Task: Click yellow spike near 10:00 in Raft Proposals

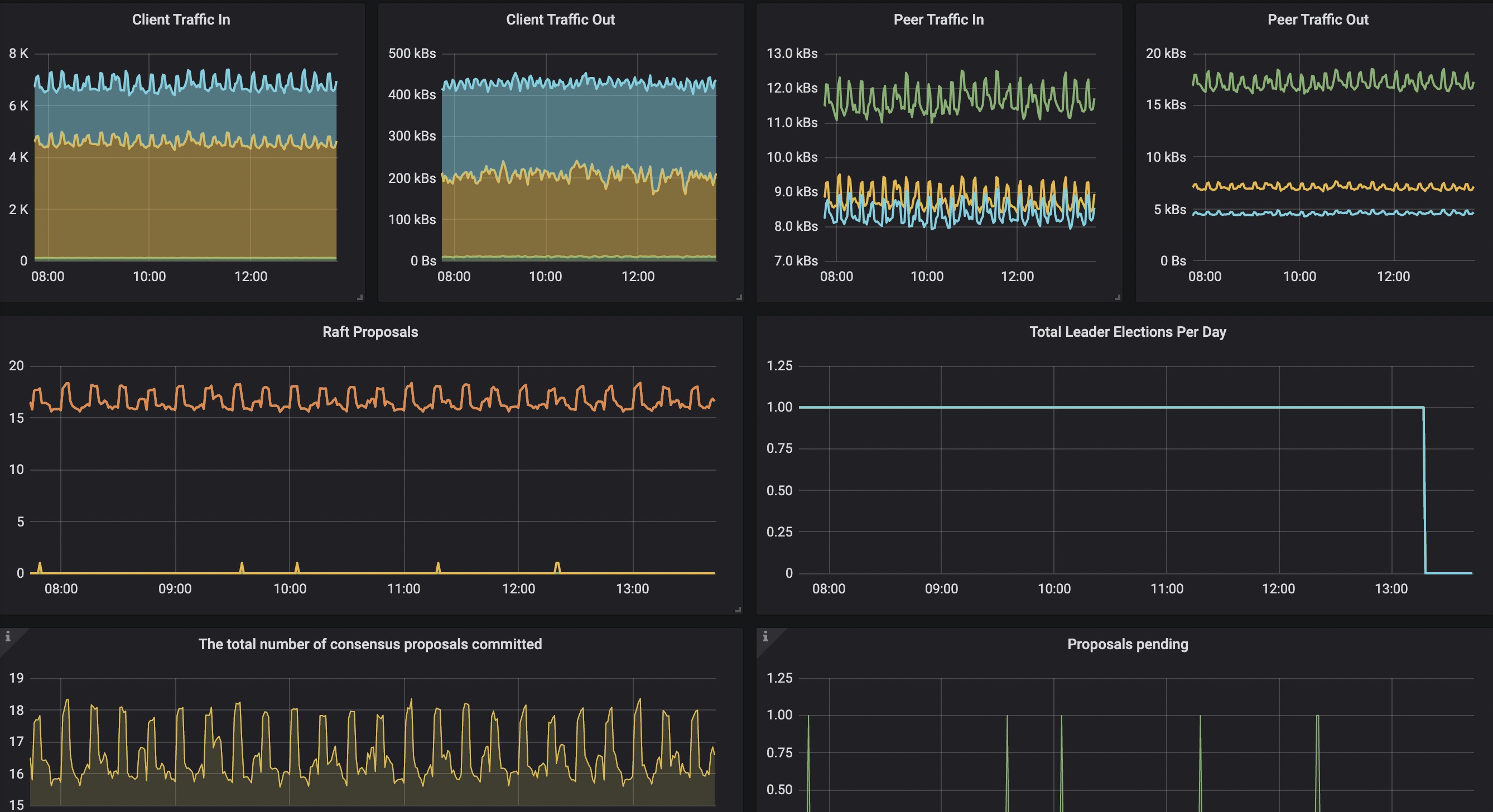Action: [297, 567]
